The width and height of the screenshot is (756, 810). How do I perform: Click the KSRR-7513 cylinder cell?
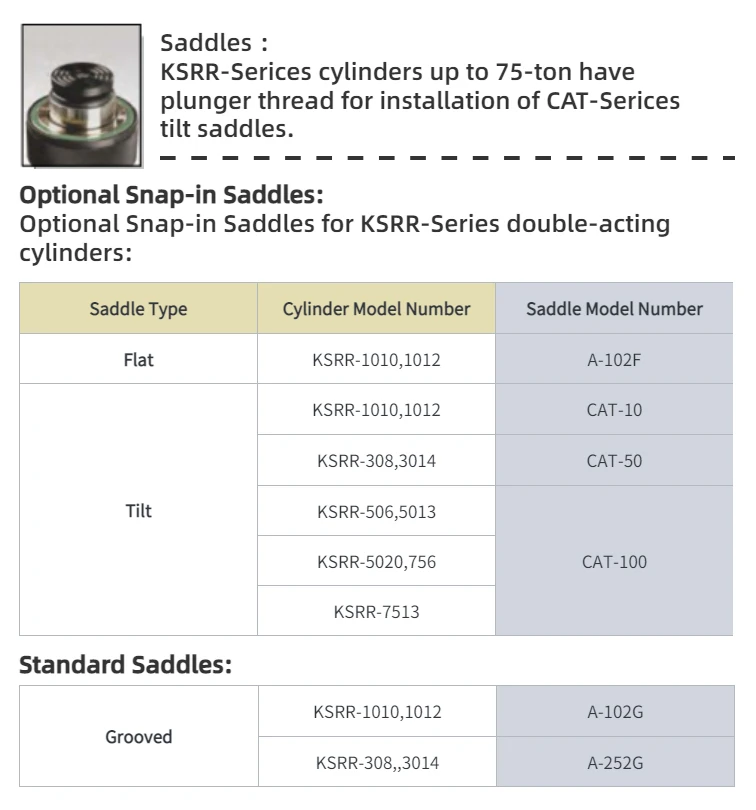pyautogui.click(x=376, y=611)
